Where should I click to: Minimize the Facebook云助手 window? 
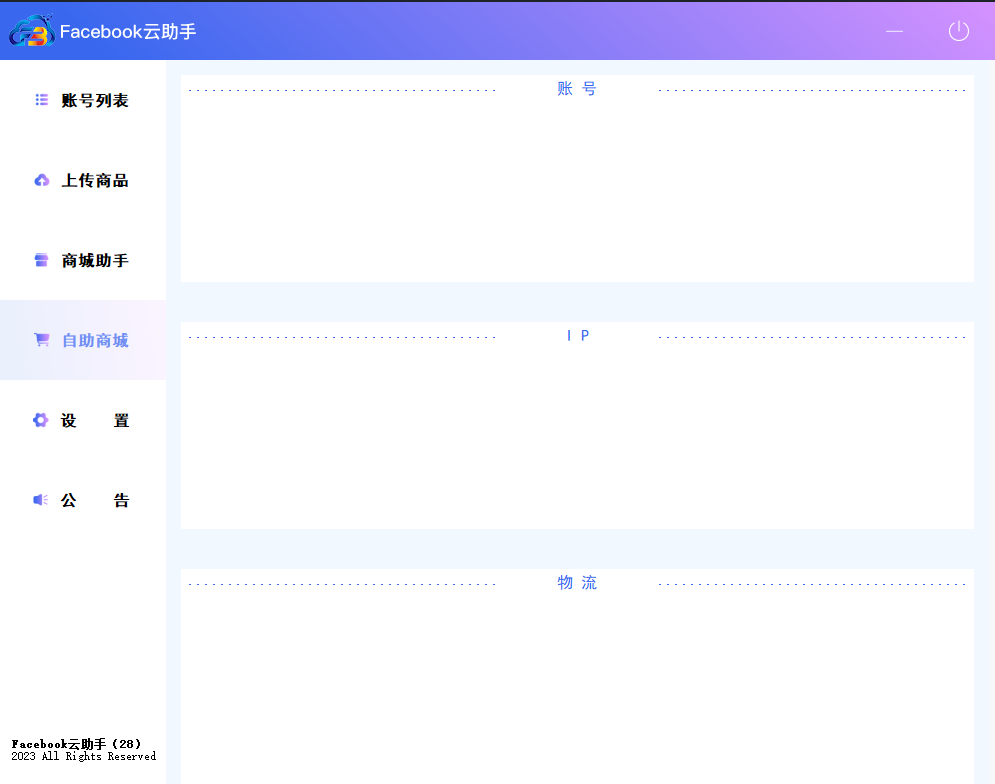click(x=894, y=31)
